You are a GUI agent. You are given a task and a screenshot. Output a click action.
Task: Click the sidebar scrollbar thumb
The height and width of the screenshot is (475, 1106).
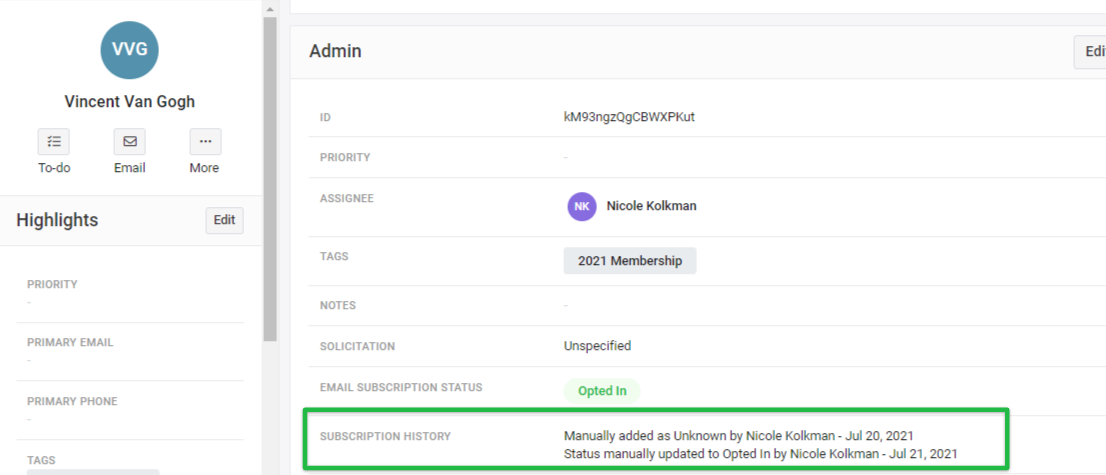click(x=270, y=180)
